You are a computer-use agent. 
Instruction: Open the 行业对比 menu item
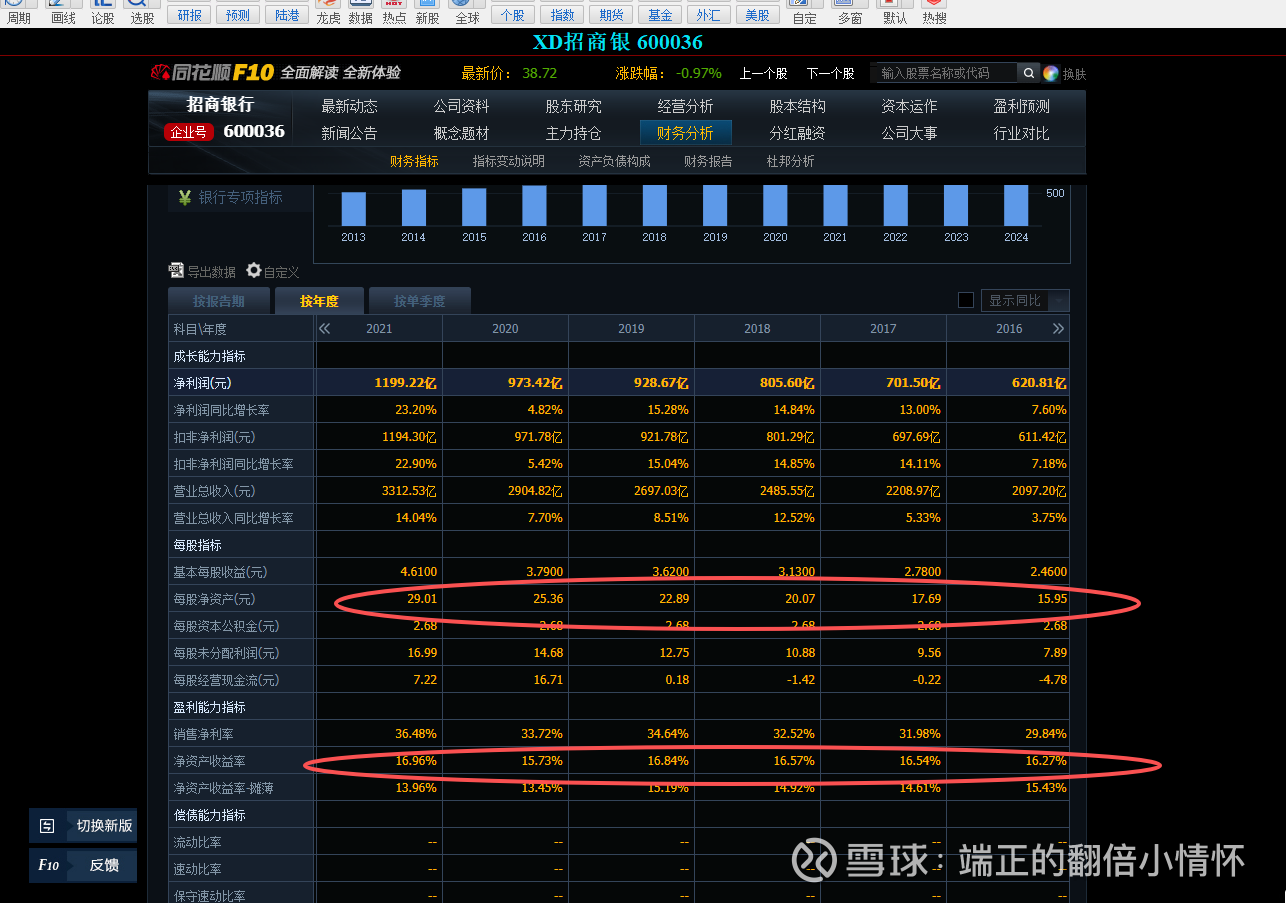coord(1021,133)
